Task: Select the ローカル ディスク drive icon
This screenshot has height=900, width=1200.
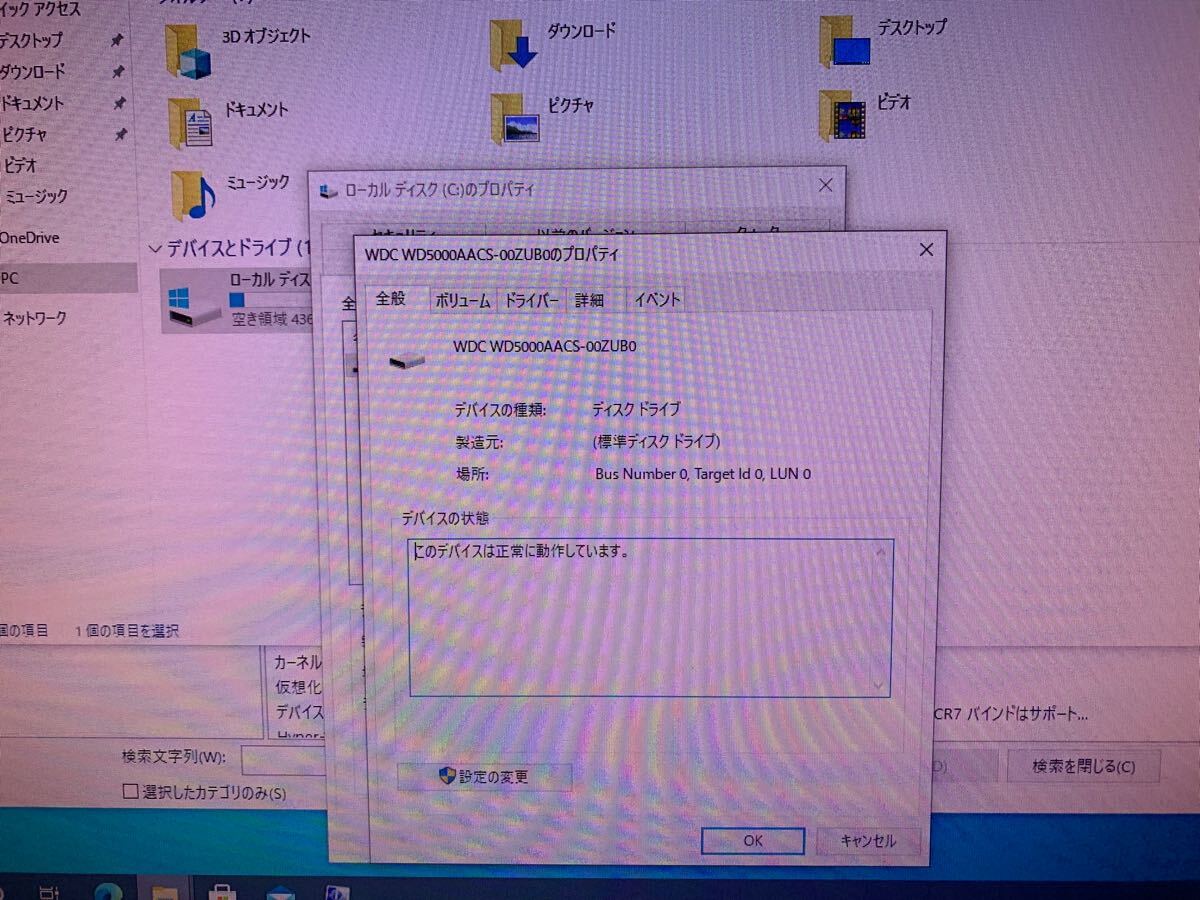Action: [x=192, y=306]
